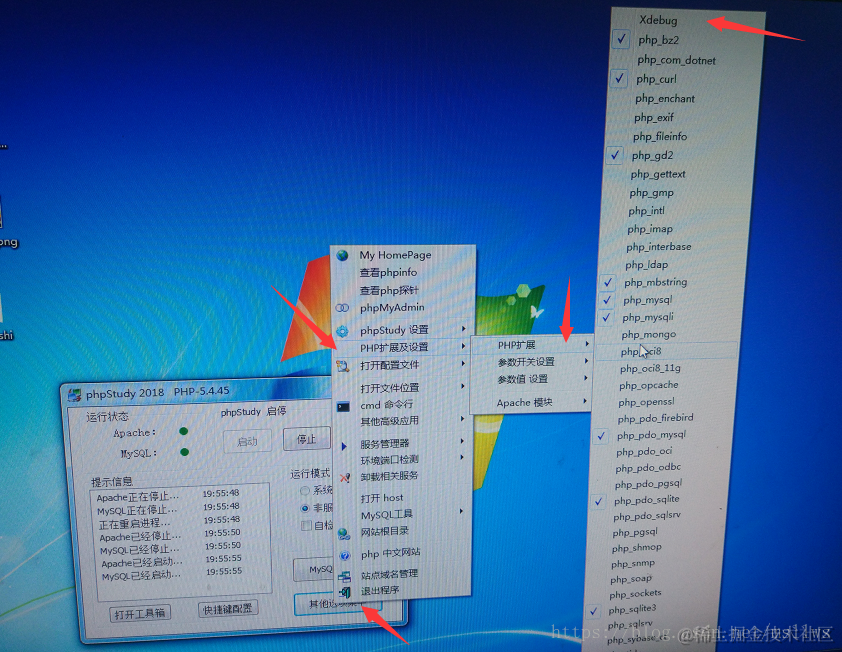
Task: Choose 查看php探针 from the menu
Action: coord(389,291)
